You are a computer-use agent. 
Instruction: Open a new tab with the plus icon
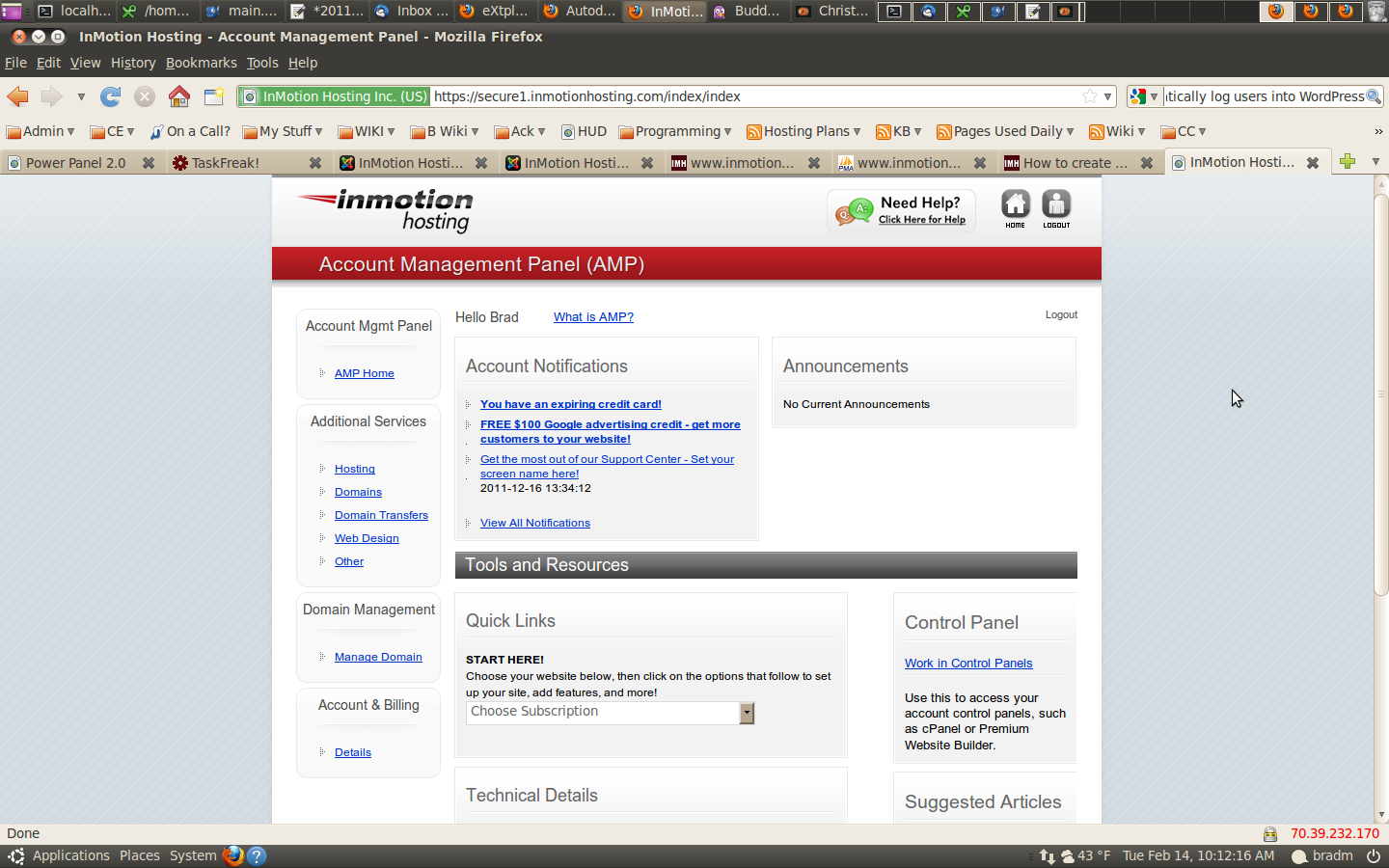[1348, 162]
